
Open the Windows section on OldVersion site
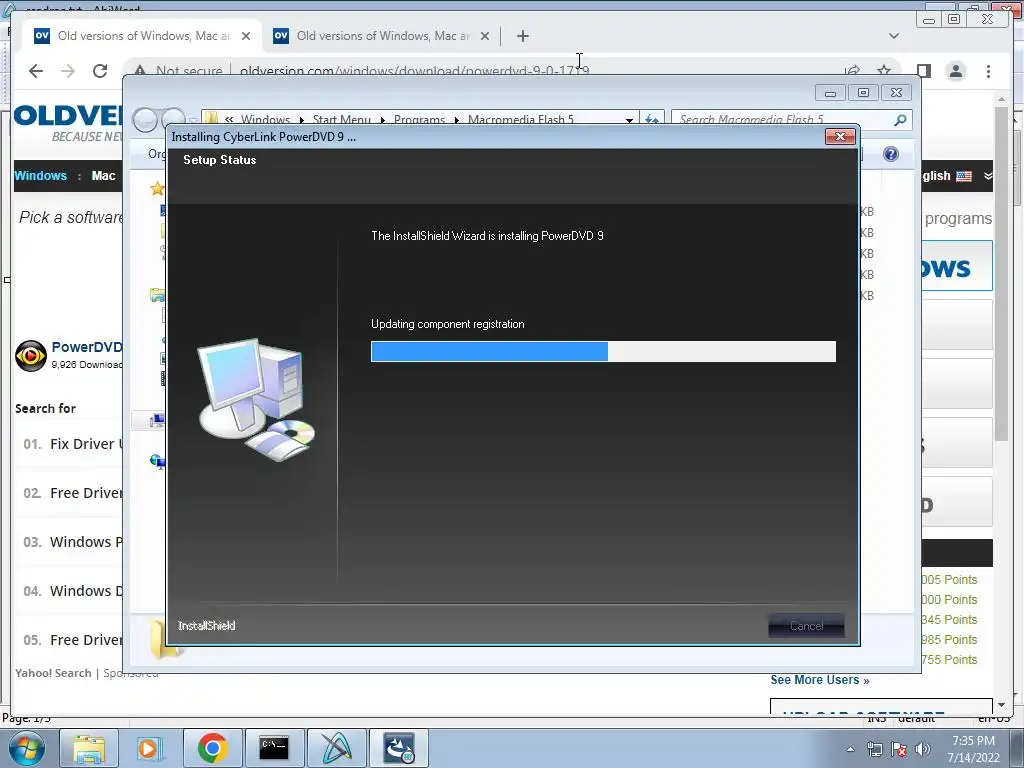[x=40, y=176]
